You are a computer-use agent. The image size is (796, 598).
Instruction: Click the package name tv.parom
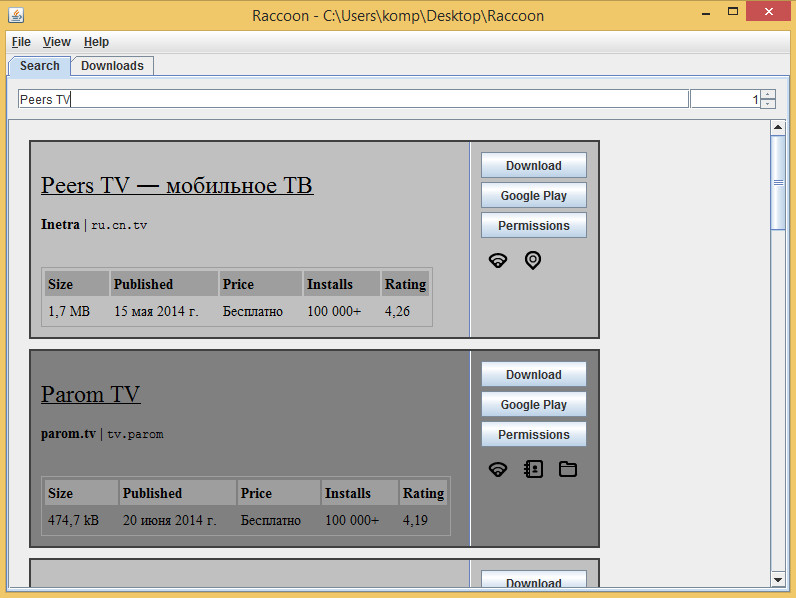(135, 435)
